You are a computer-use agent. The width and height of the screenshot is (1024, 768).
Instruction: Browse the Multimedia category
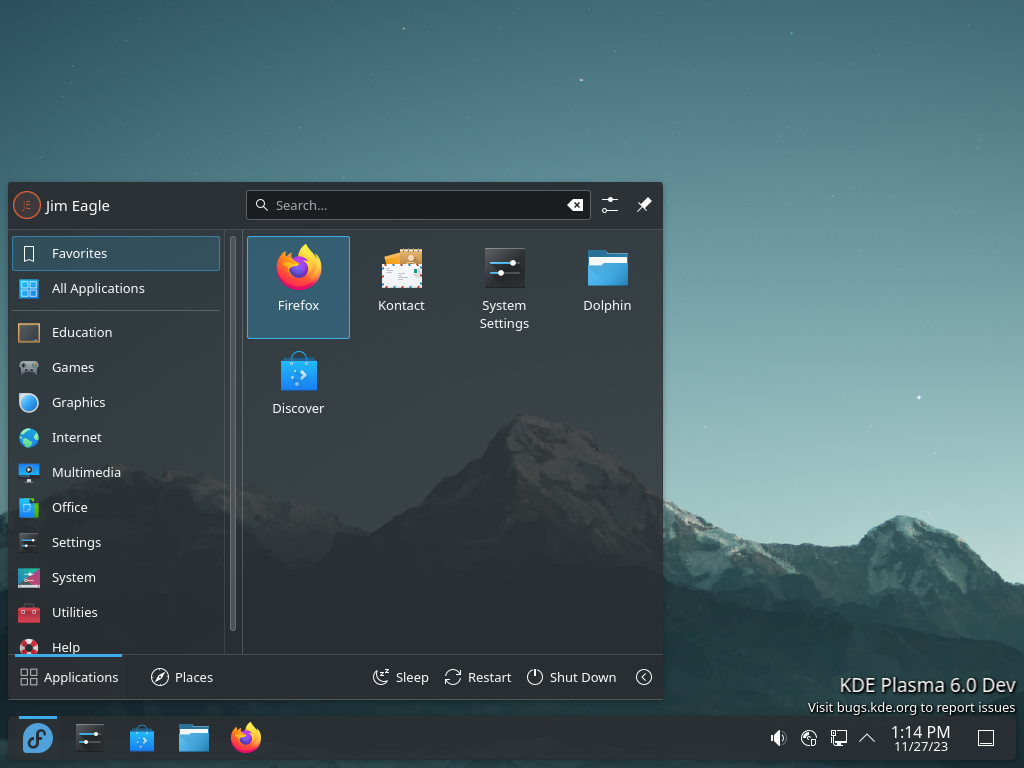point(116,472)
